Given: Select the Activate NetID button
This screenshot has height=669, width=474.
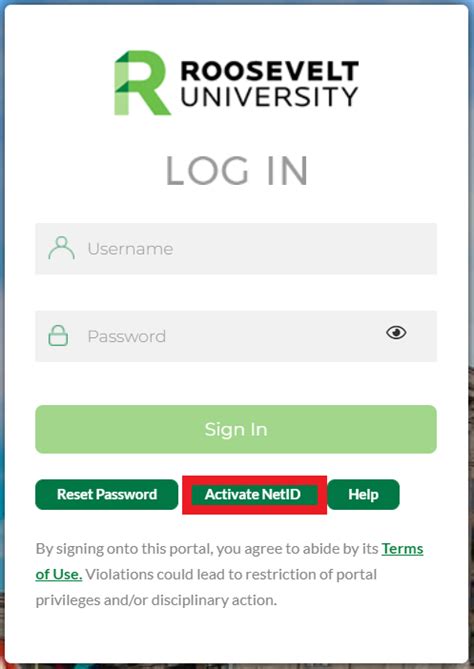Looking at the screenshot, I should click(254, 494).
